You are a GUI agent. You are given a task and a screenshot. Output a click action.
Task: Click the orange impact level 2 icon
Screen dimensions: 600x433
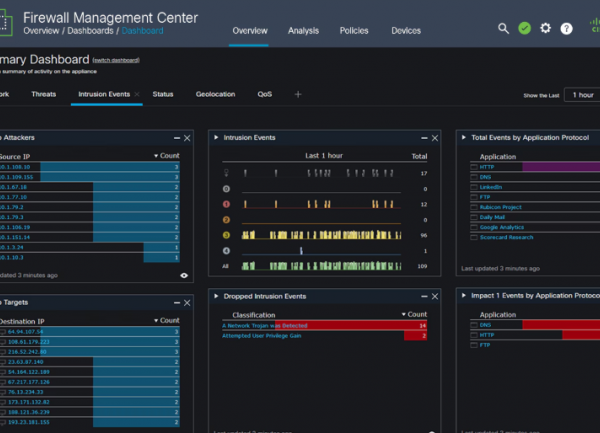pos(226,220)
